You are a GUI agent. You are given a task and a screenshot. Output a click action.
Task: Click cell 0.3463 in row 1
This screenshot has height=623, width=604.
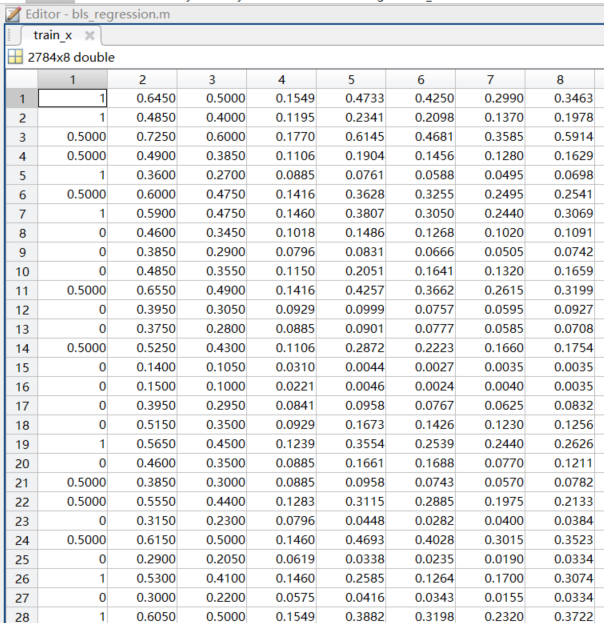560,98
